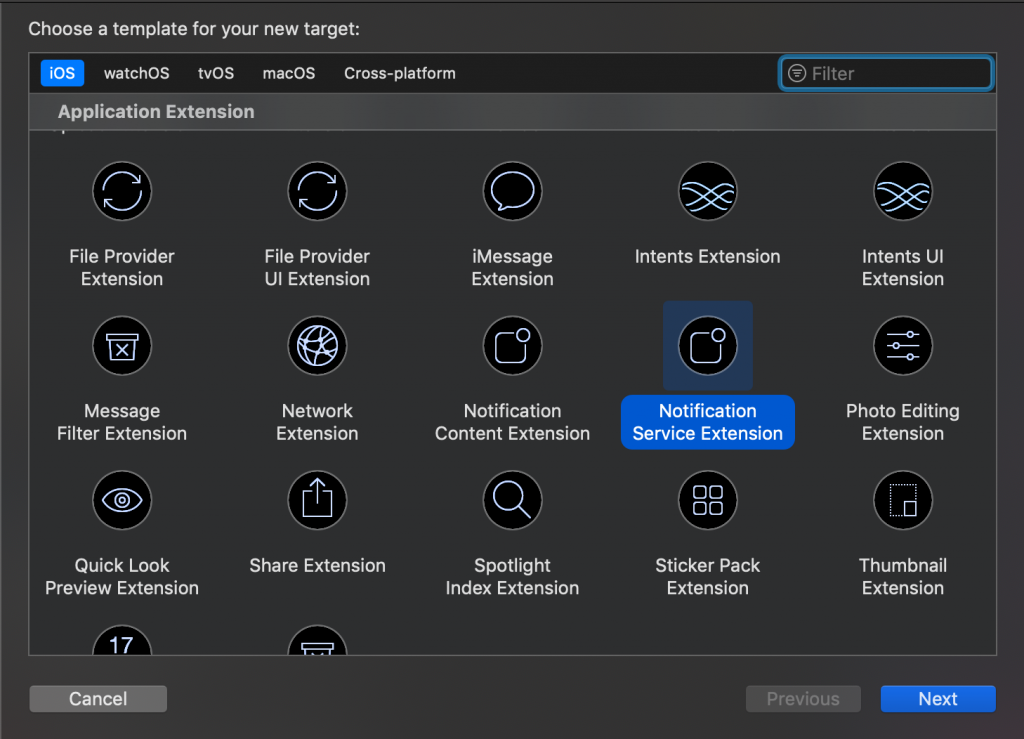Cancel the new target creation

click(97, 698)
